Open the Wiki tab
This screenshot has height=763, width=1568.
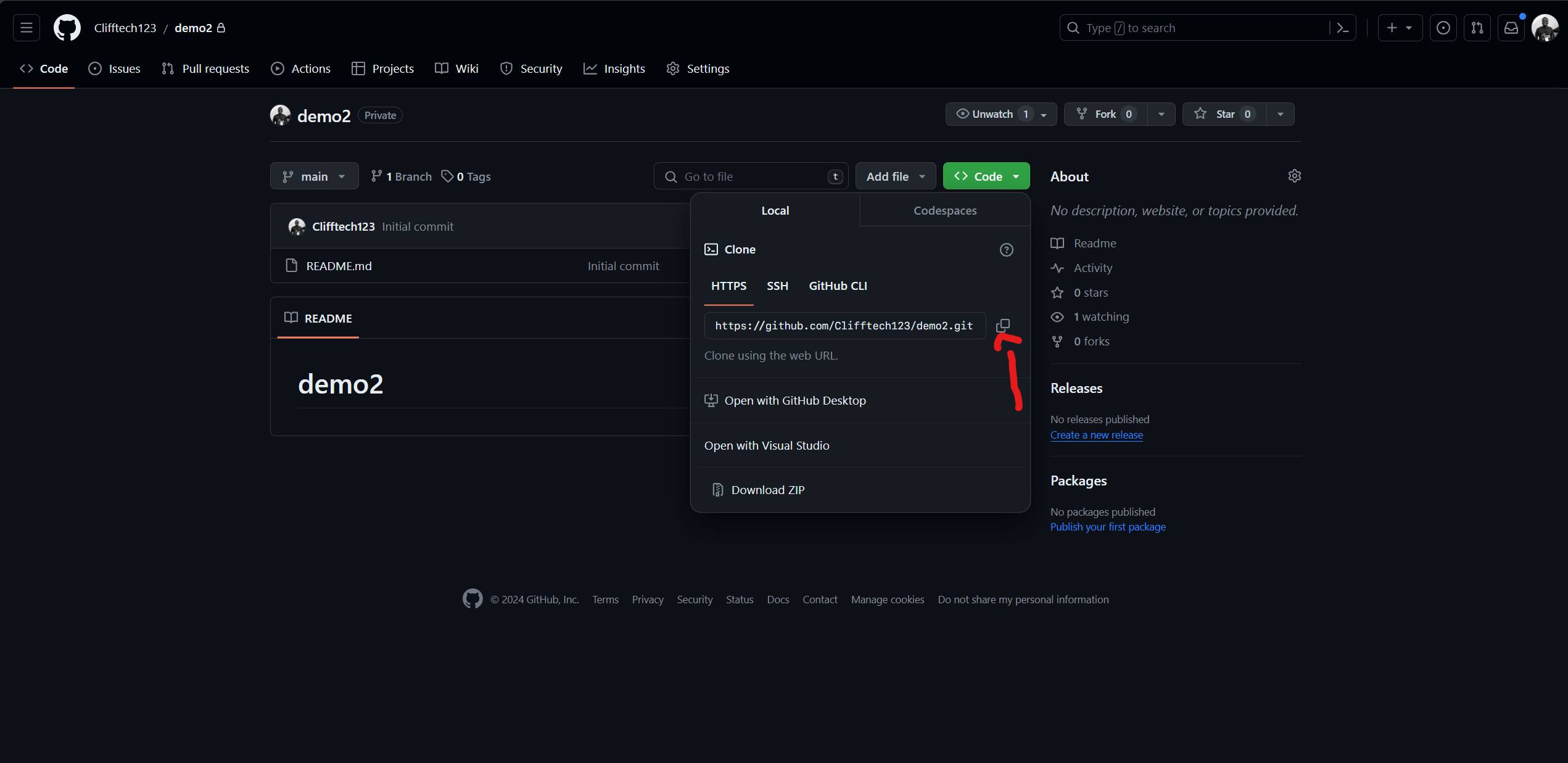(x=456, y=68)
